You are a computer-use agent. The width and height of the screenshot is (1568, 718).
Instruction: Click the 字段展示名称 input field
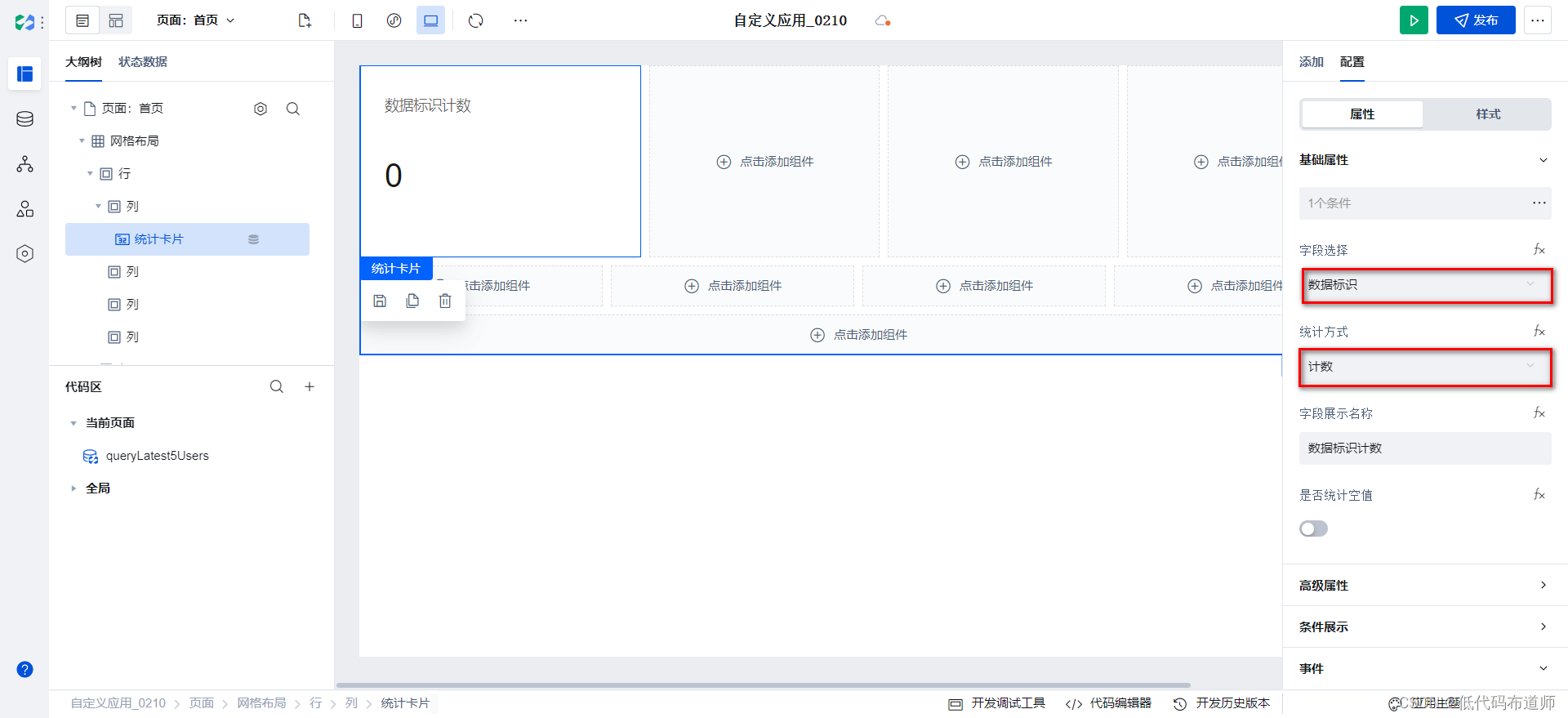tap(1425, 448)
